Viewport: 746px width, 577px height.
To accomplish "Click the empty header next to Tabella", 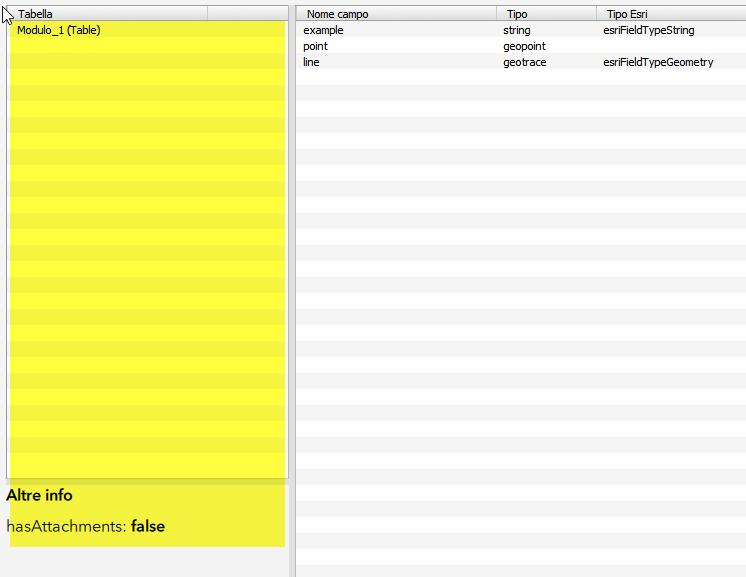I will [x=248, y=14].
